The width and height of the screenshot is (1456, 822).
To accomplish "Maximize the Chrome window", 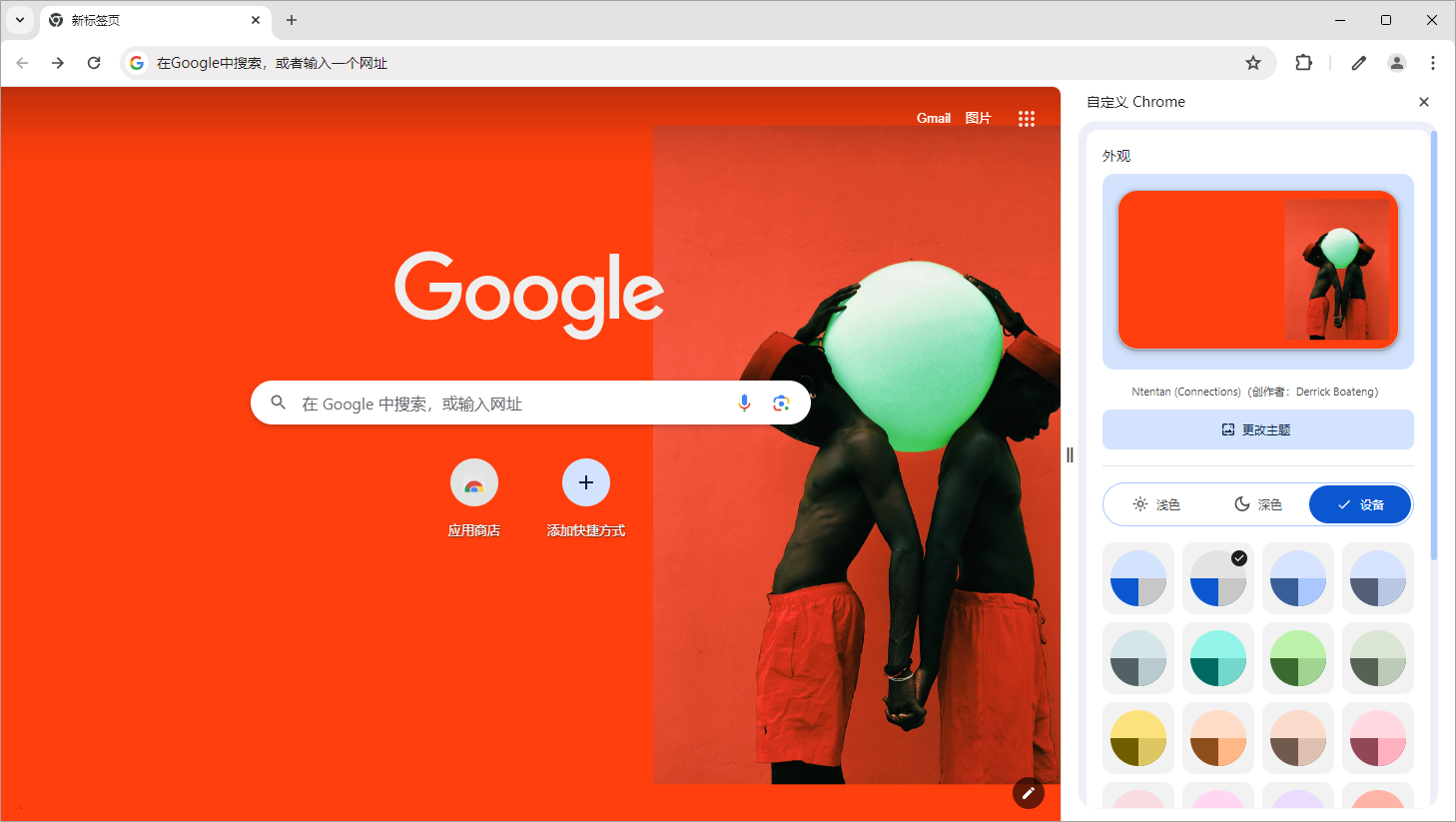I will (x=1386, y=20).
